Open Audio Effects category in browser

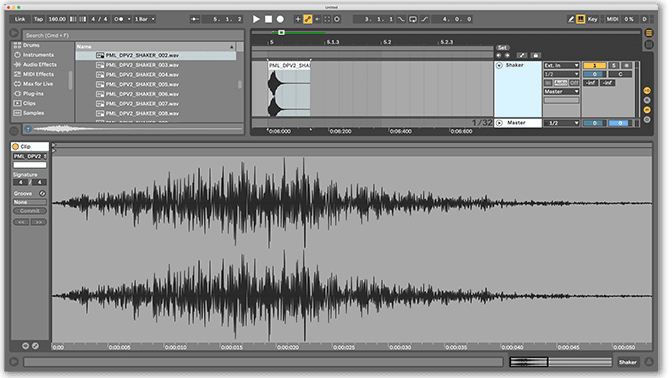pos(36,64)
